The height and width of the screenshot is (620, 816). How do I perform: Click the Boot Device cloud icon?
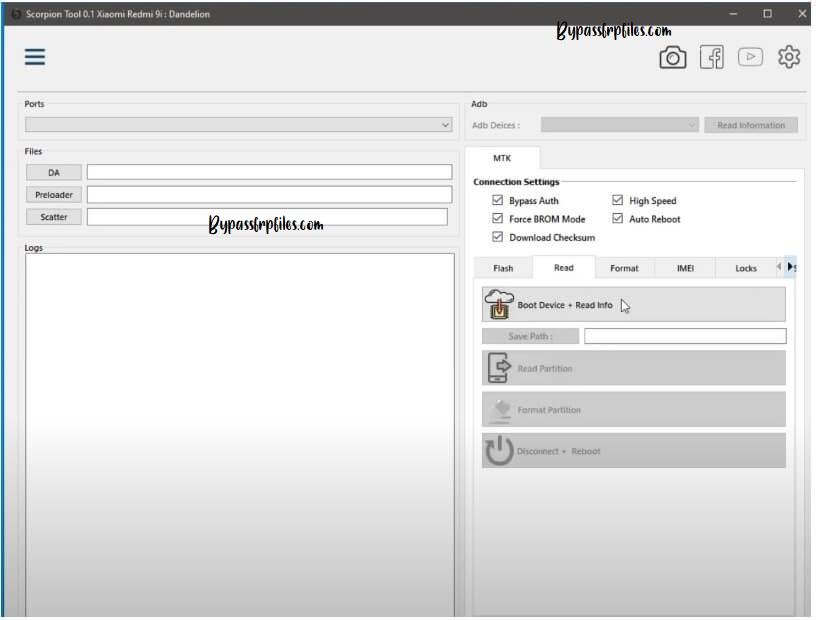pos(499,304)
